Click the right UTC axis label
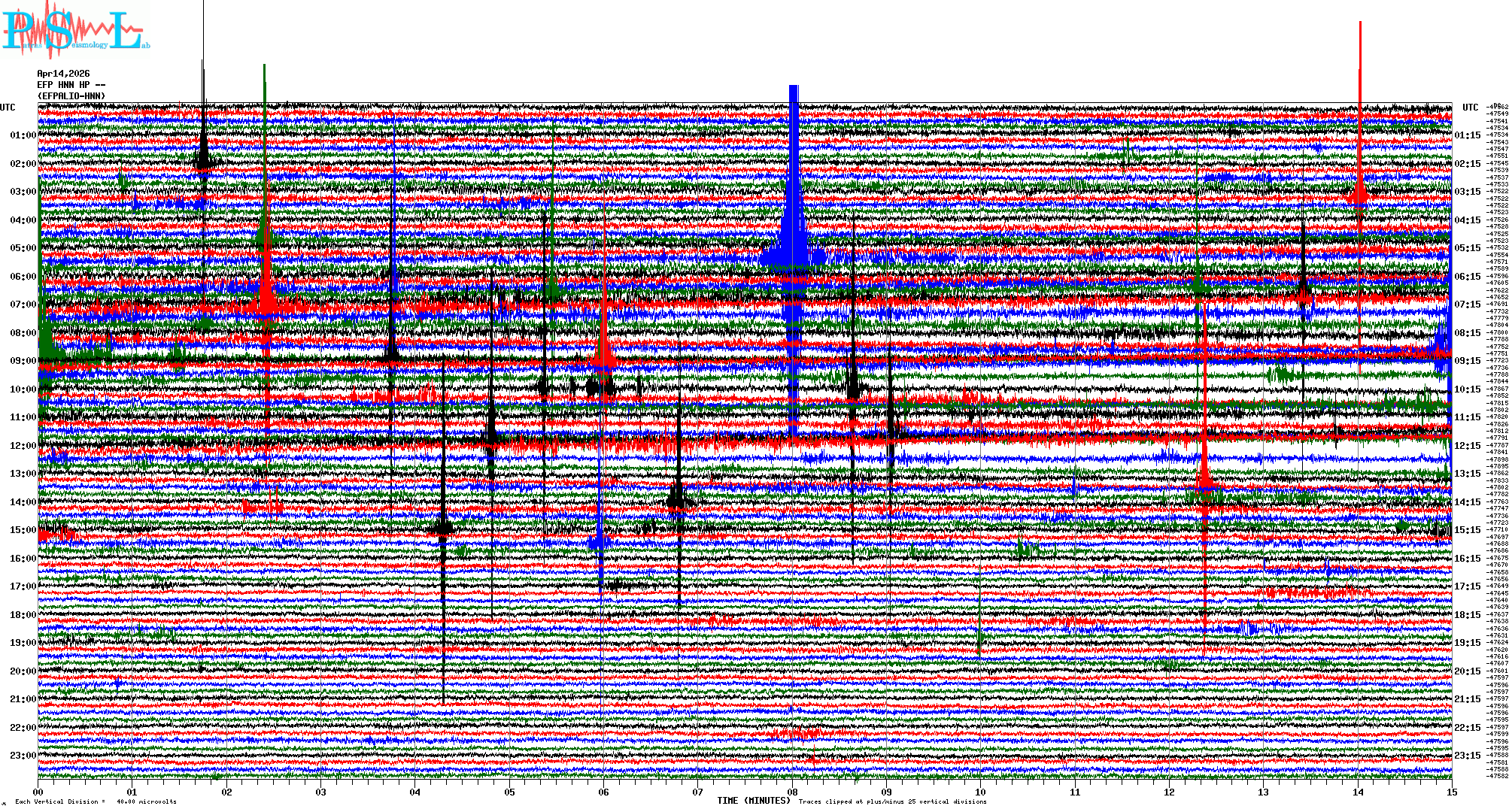 [1470, 108]
